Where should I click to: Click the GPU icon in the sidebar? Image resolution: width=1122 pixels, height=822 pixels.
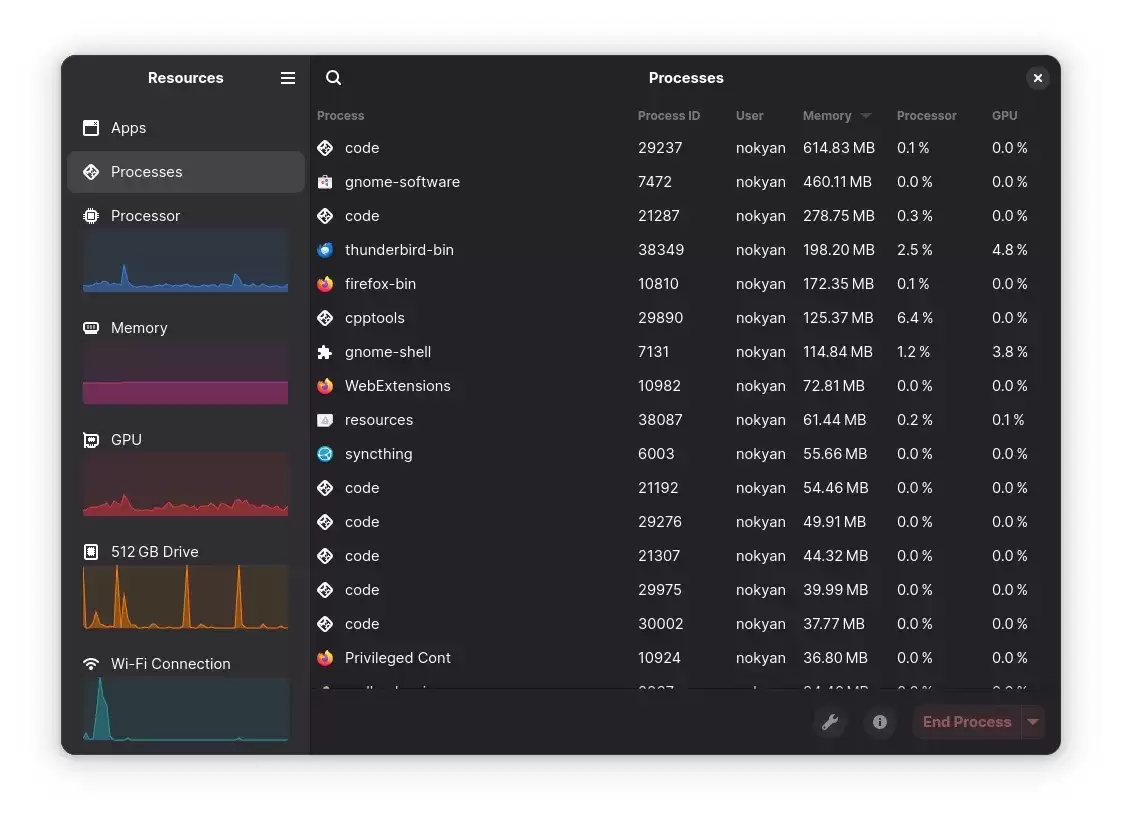[x=91, y=439]
